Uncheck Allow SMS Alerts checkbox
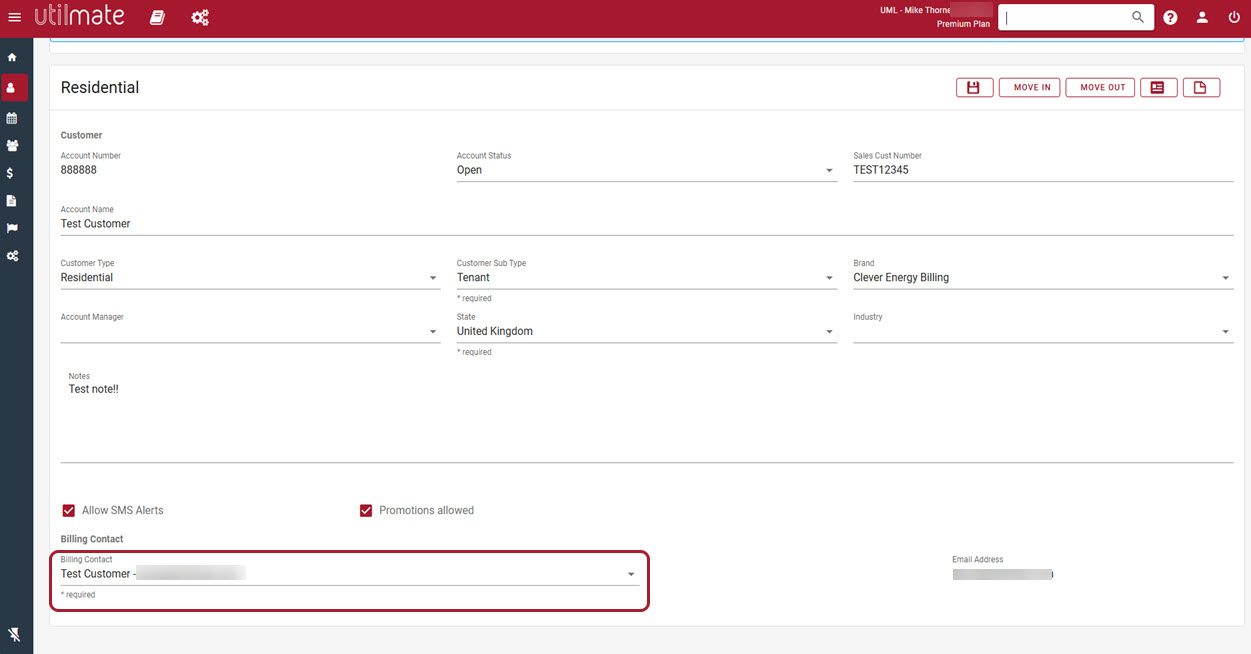Image resolution: width=1251 pixels, height=654 pixels. click(x=69, y=510)
